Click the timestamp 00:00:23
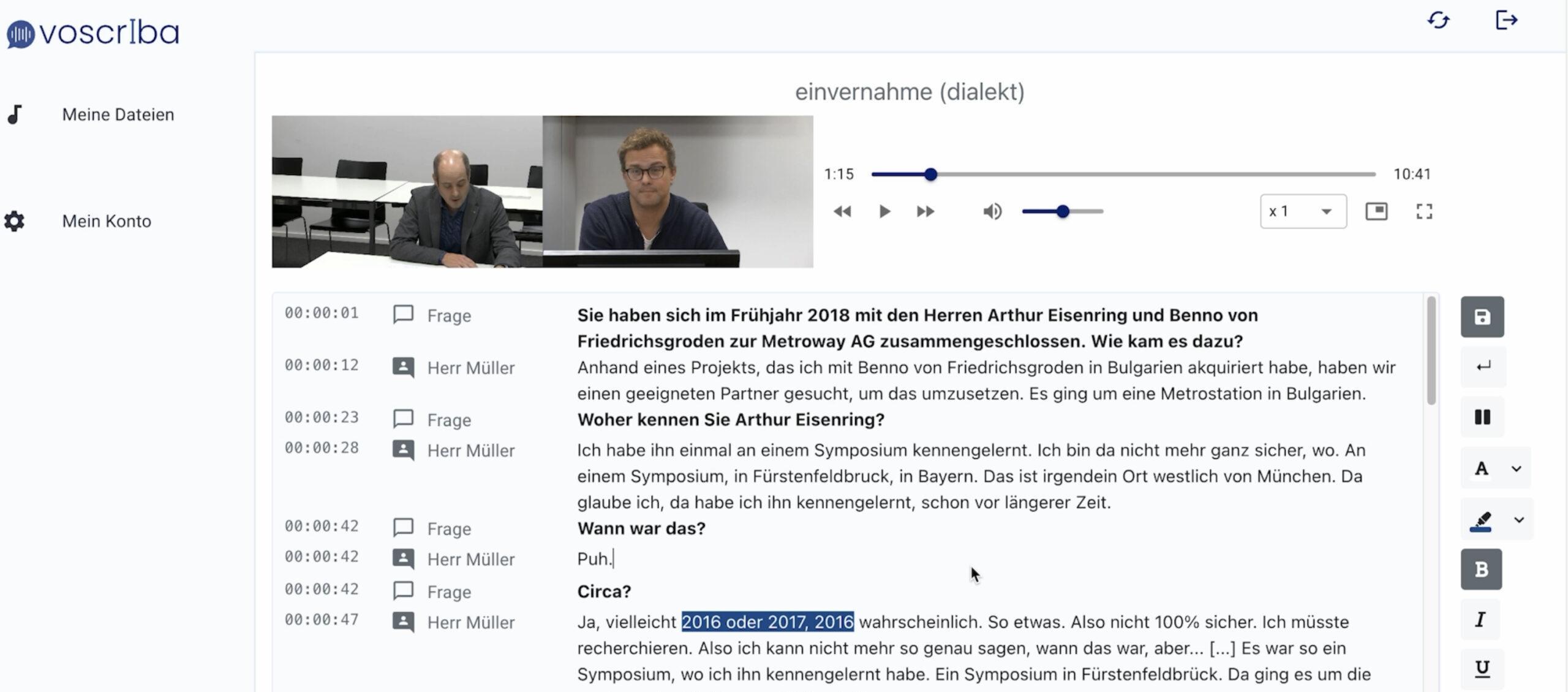The height and width of the screenshot is (692, 1568). [x=322, y=417]
